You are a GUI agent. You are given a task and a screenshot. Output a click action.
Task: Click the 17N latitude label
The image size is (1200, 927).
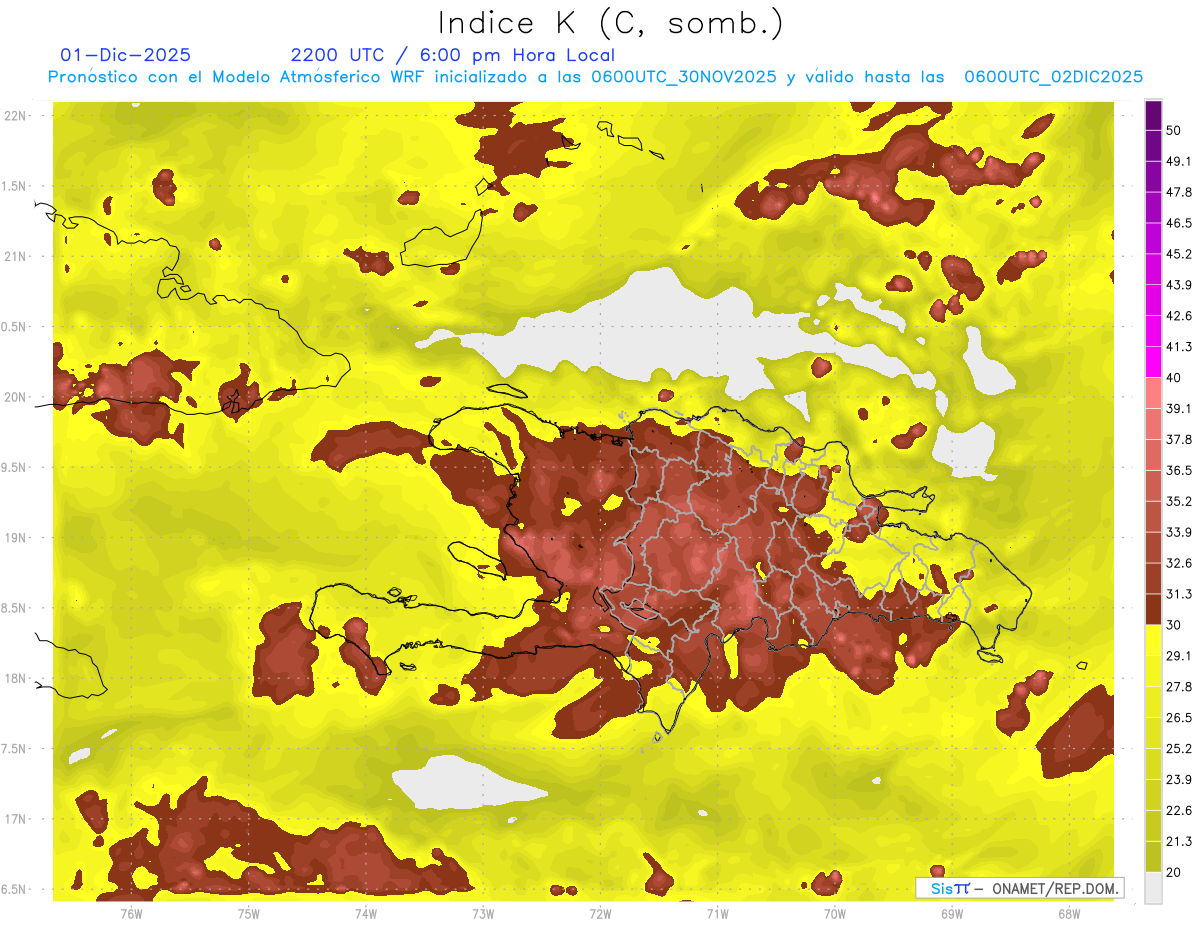15,820
